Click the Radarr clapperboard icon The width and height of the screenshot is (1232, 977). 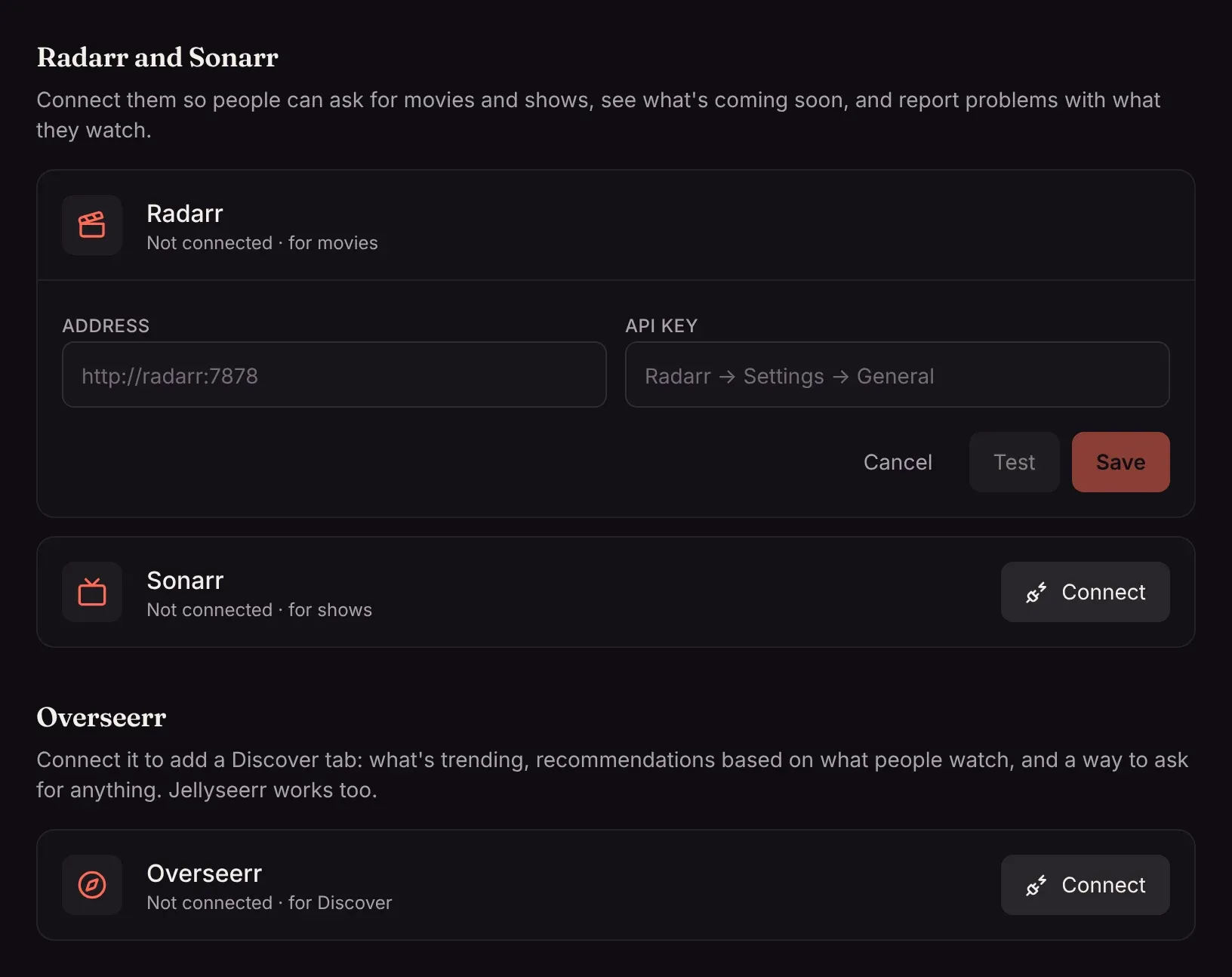coord(92,225)
